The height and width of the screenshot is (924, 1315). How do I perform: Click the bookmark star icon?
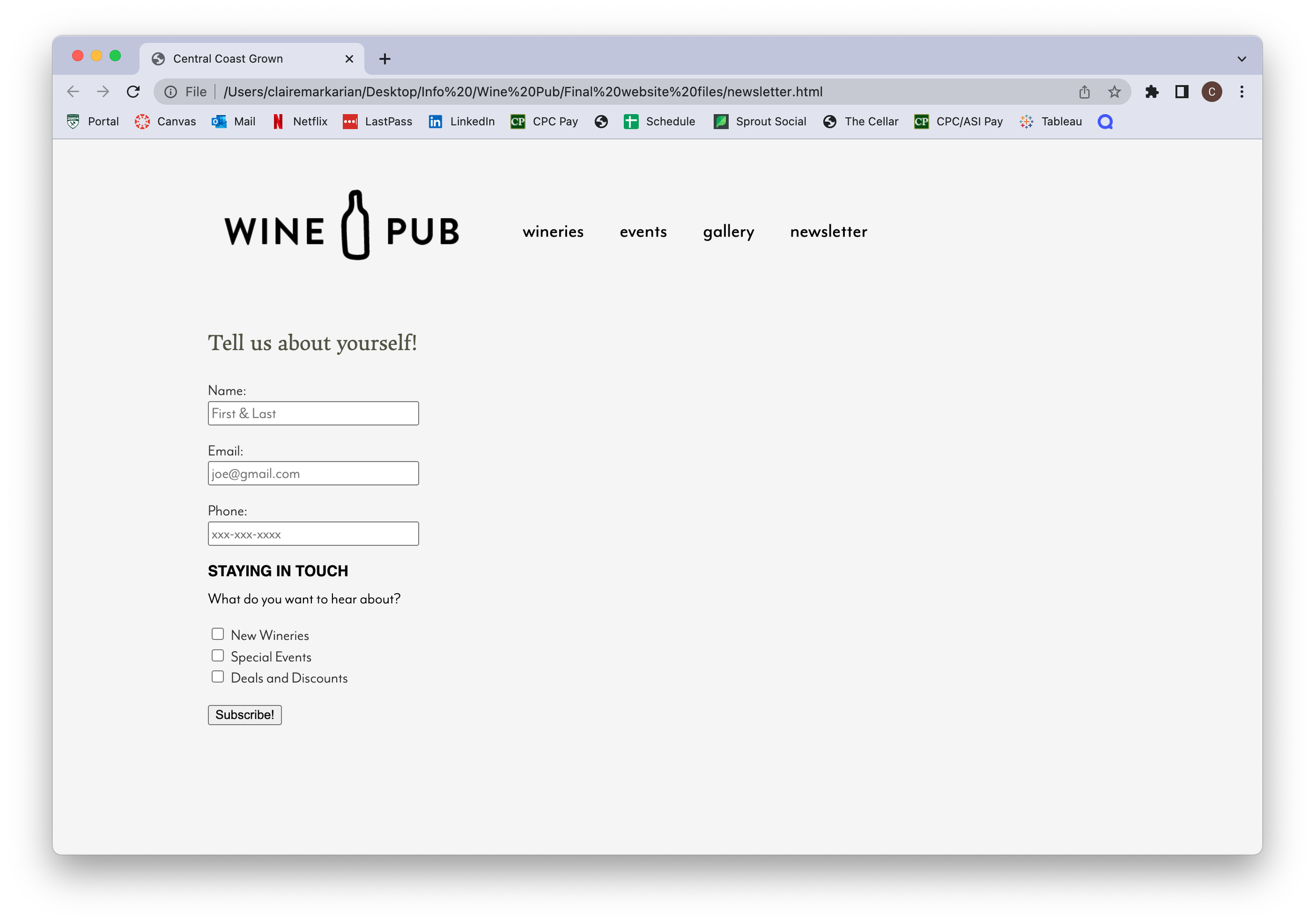(x=1114, y=92)
